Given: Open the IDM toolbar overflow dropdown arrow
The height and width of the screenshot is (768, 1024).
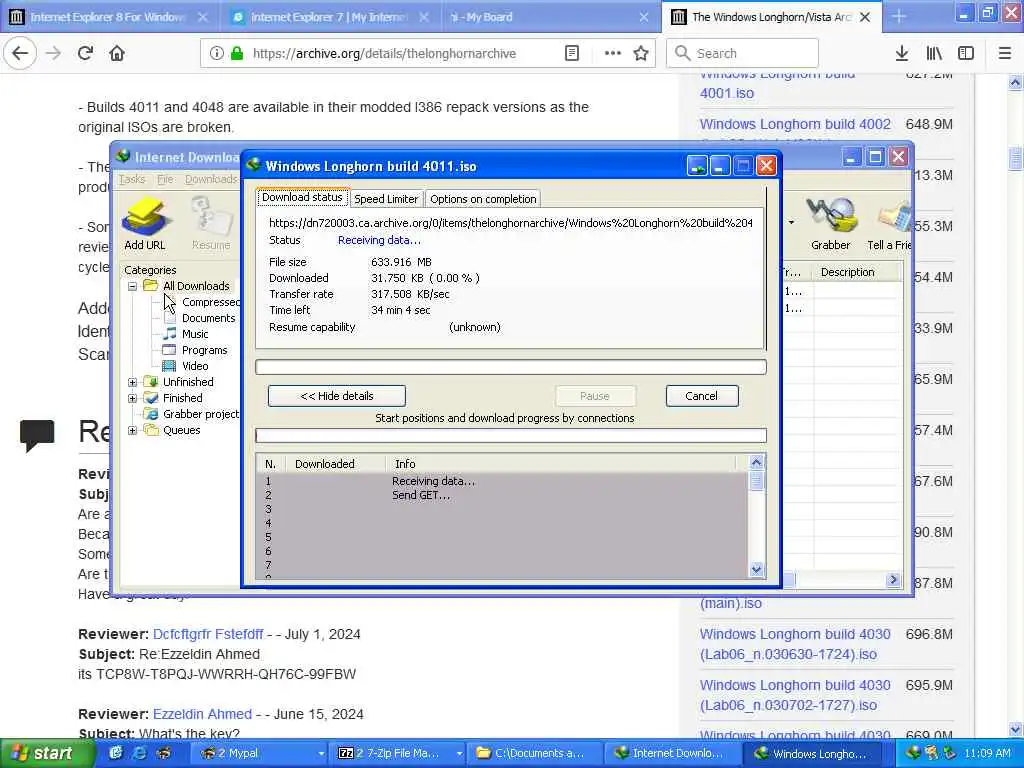Looking at the screenshot, I should coord(791,223).
